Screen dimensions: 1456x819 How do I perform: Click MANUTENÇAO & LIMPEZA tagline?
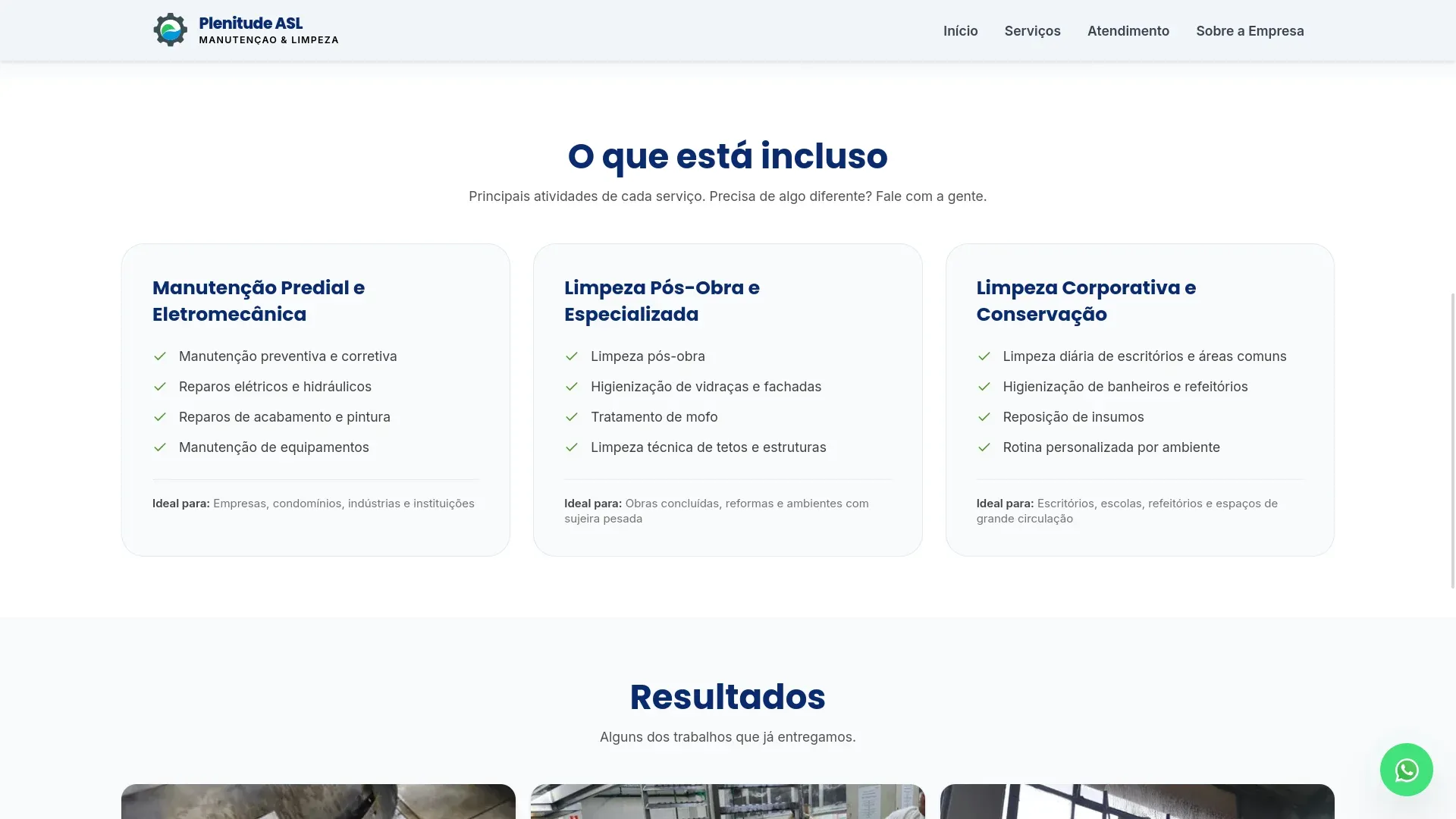pos(268,40)
